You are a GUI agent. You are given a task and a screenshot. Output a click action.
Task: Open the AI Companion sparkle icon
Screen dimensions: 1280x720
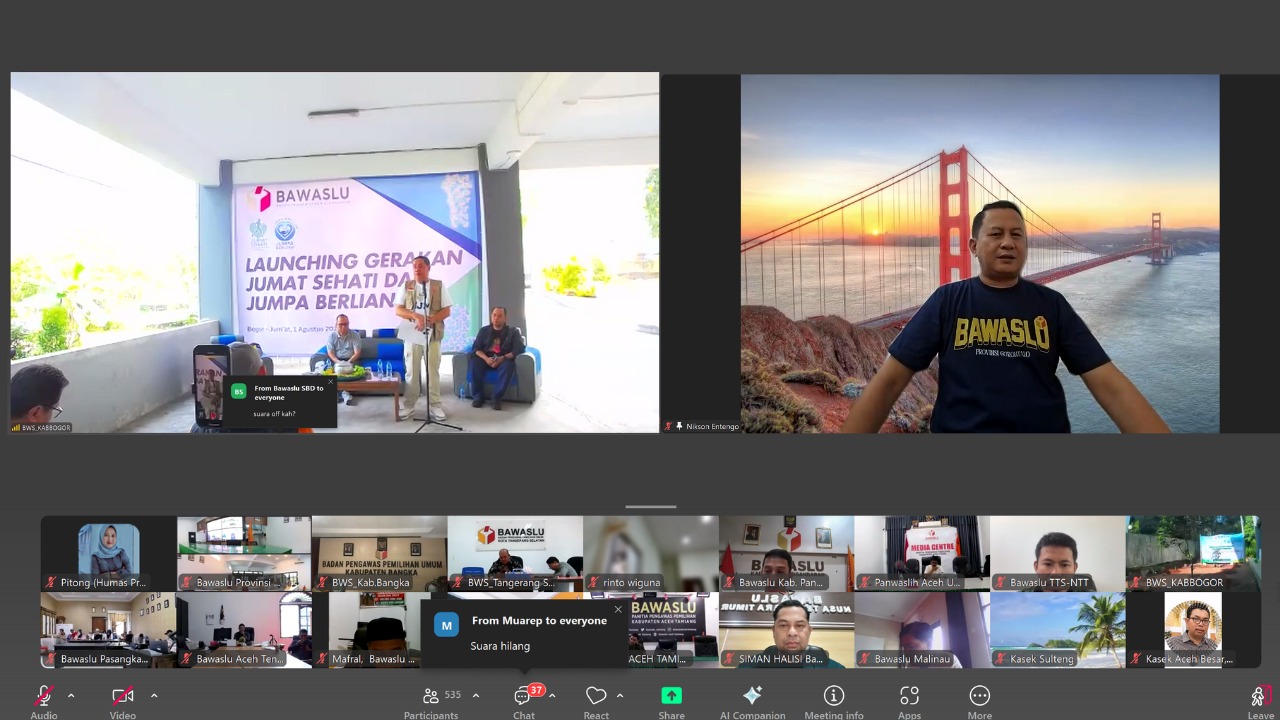point(752,696)
